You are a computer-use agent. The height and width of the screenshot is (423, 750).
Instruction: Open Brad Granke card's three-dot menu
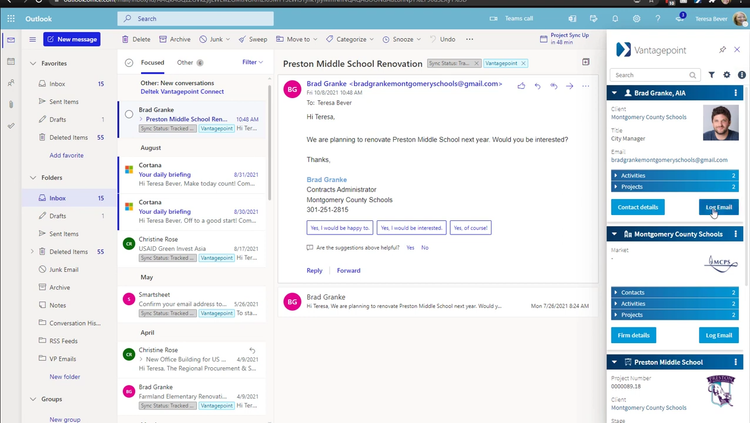coord(736,93)
